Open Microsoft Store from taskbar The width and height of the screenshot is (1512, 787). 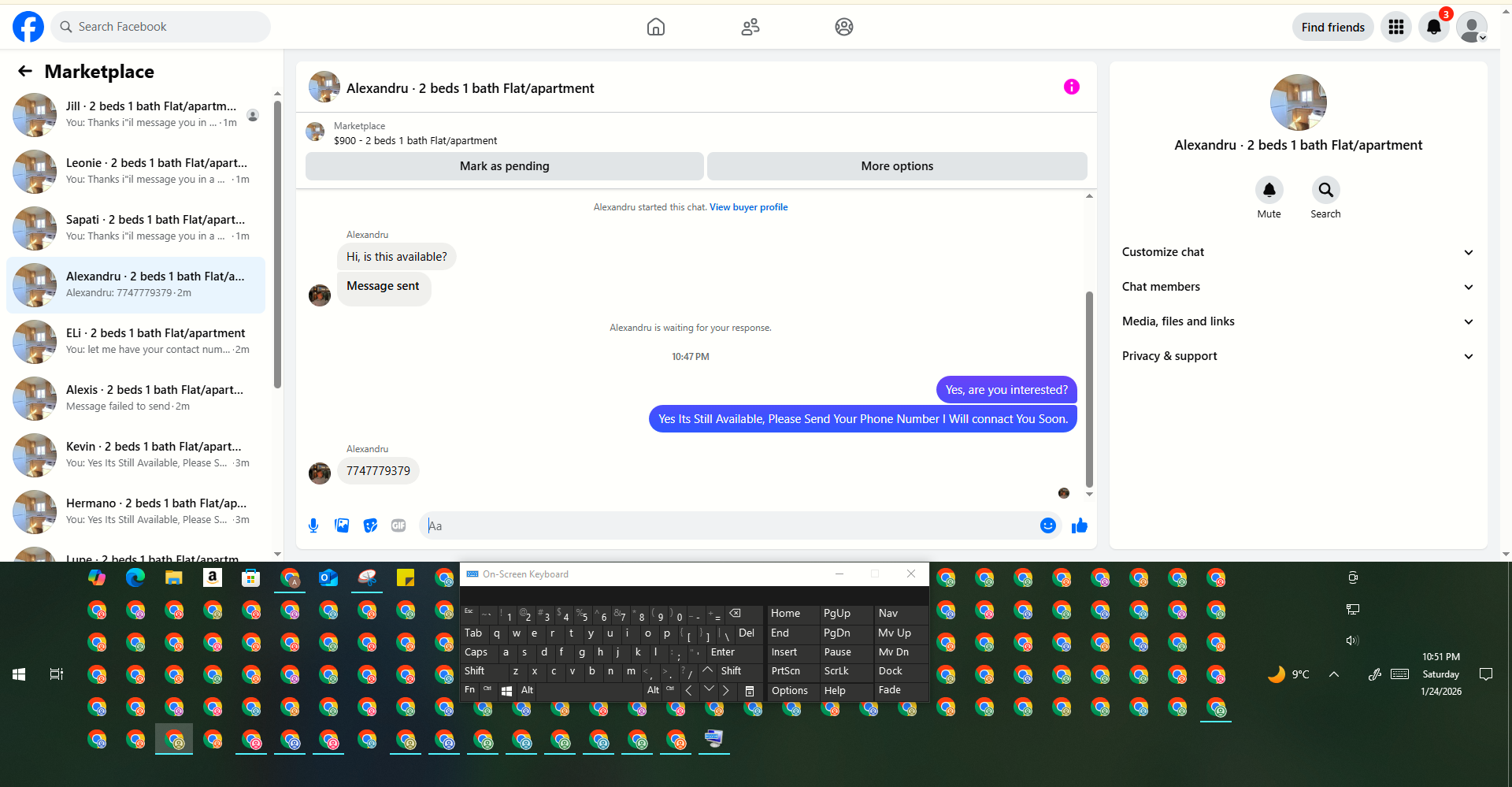[x=250, y=578]
